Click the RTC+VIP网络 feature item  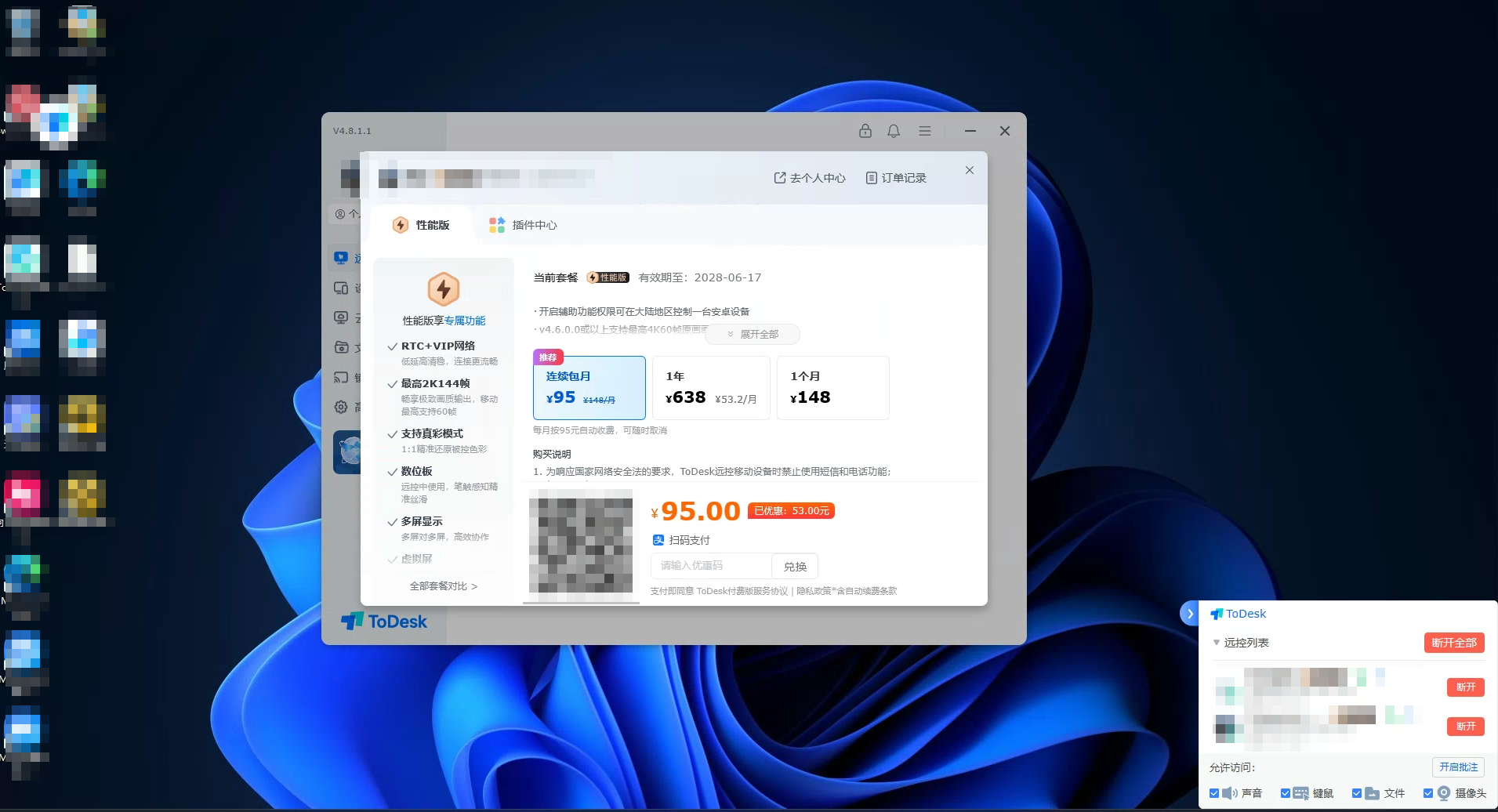(444, 353)
